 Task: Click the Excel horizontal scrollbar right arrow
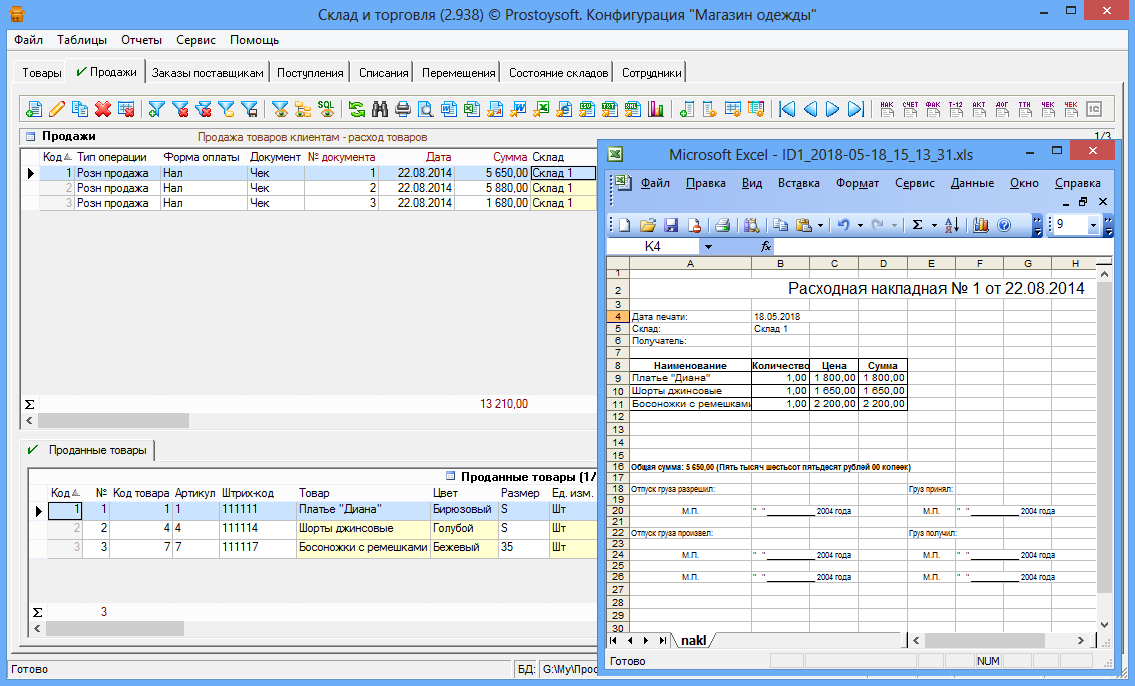tap(1081, 640)
